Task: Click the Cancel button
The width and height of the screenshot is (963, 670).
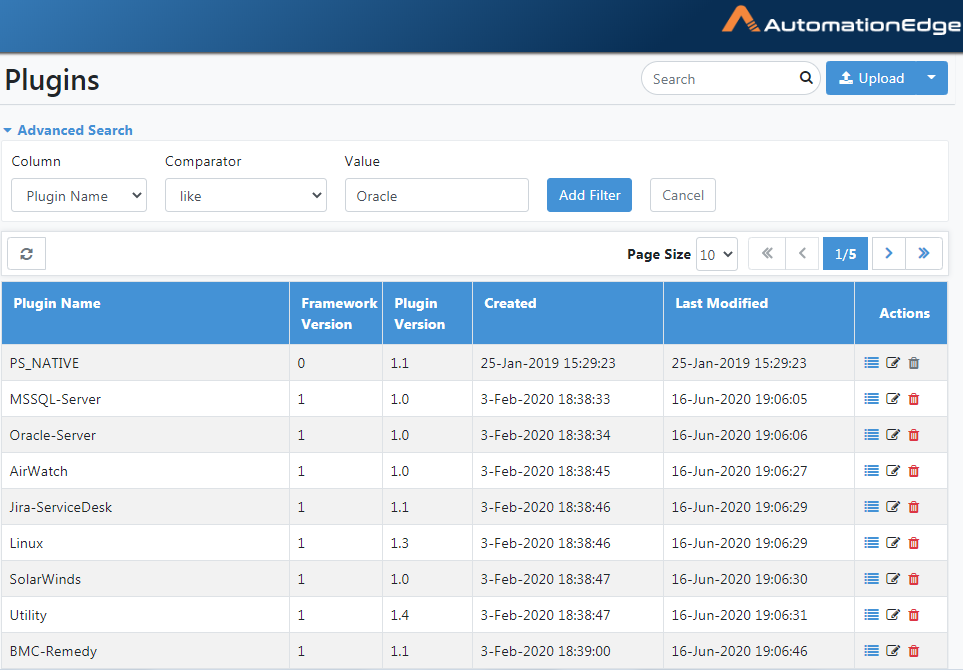Action: click(682, 195)
